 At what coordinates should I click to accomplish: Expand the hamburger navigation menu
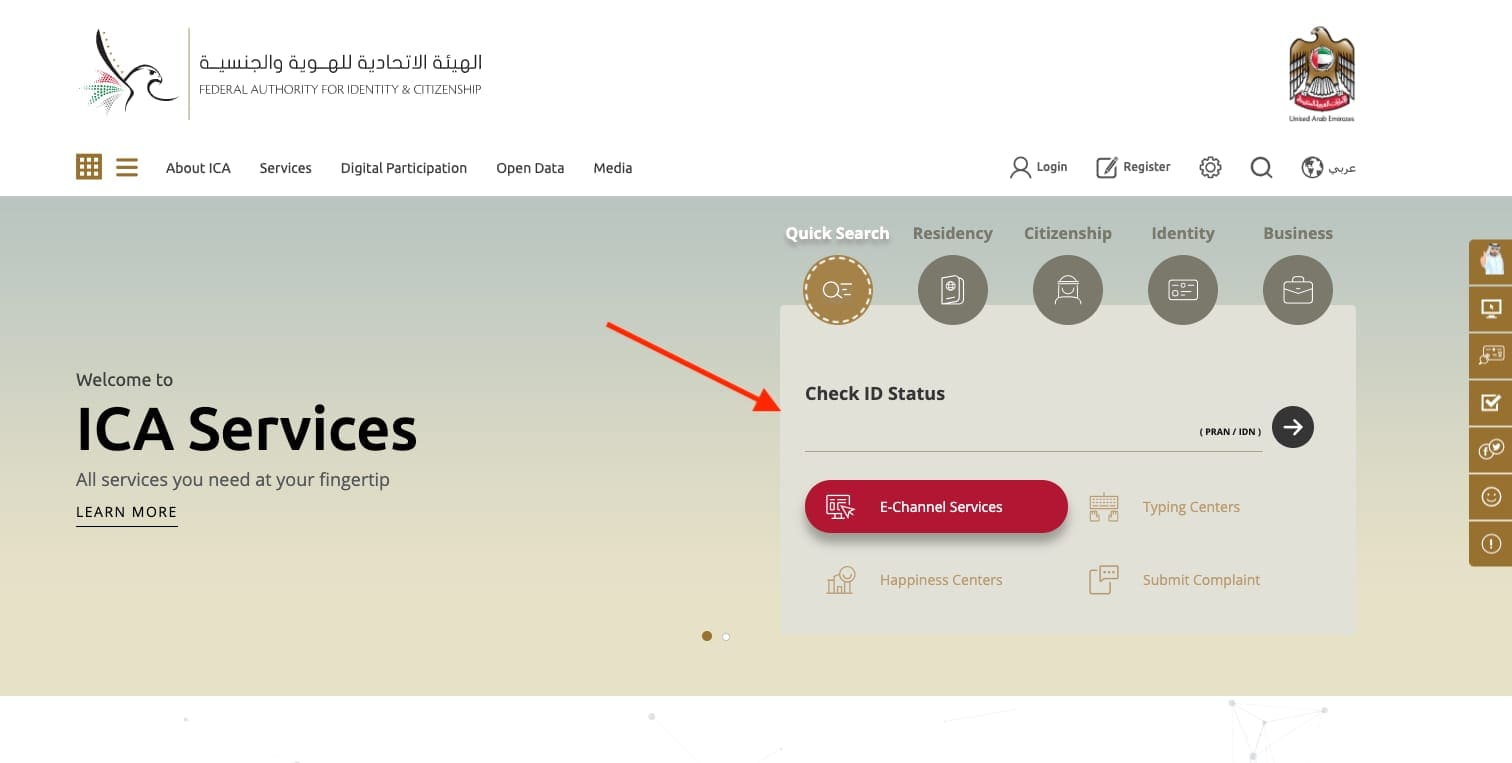click(x=126, y=167)
